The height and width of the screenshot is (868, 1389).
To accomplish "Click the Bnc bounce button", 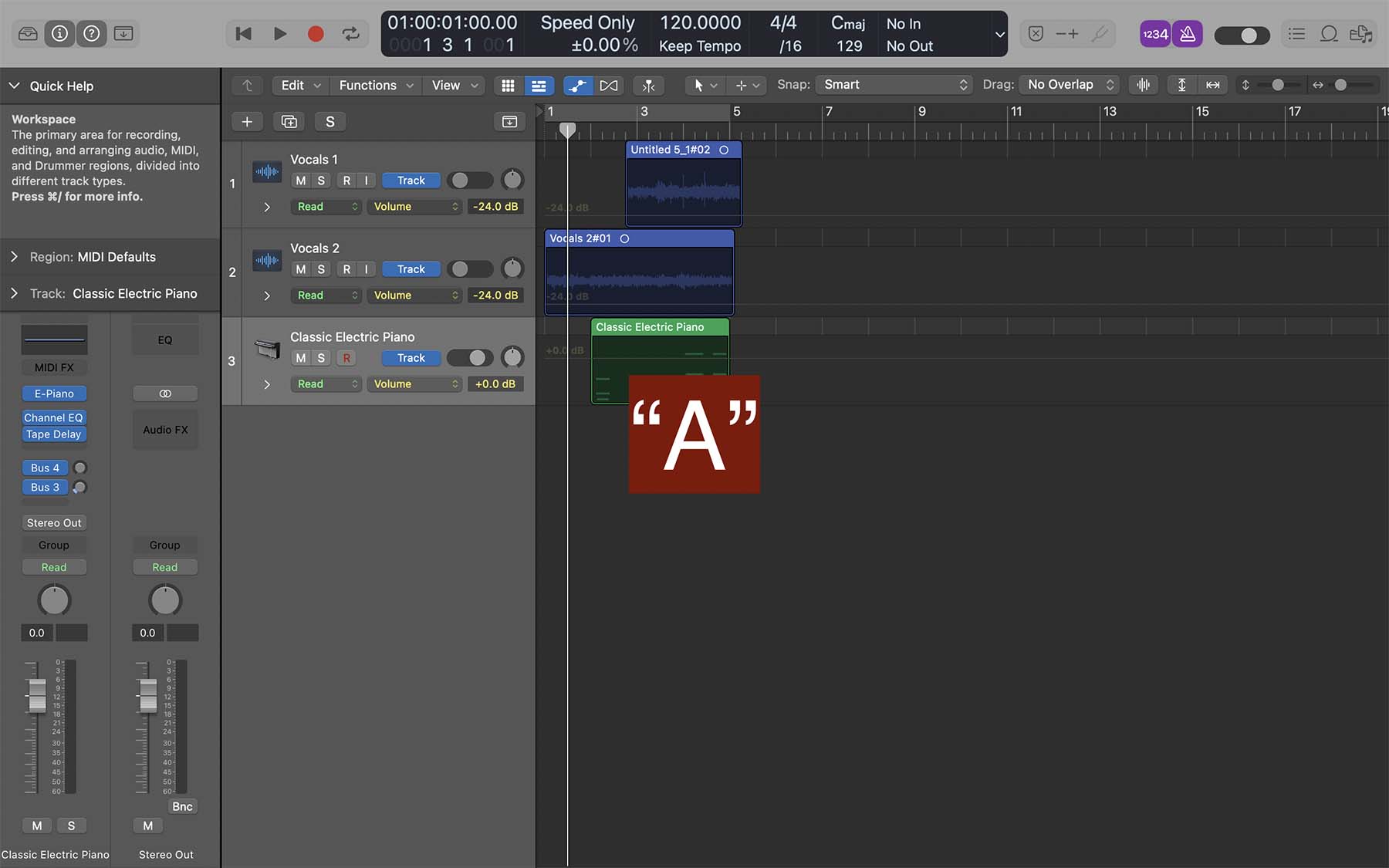I will (182, 806).
